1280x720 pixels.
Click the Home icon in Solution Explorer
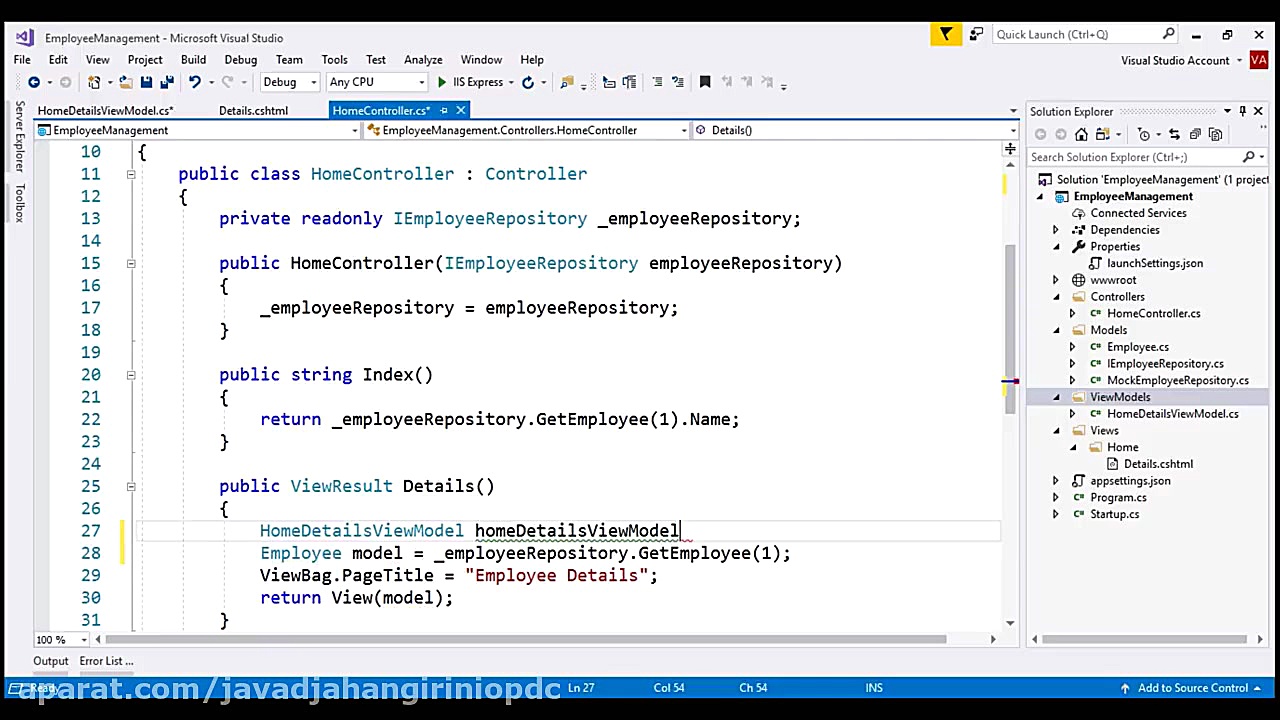[x=1082, y=132]
